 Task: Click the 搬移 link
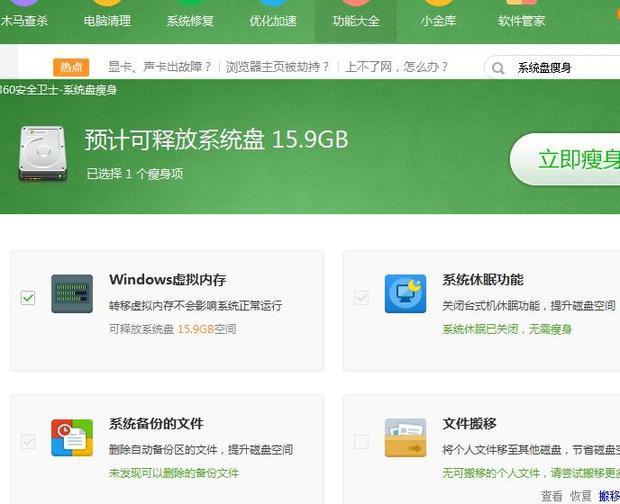(x=609, y=496)
